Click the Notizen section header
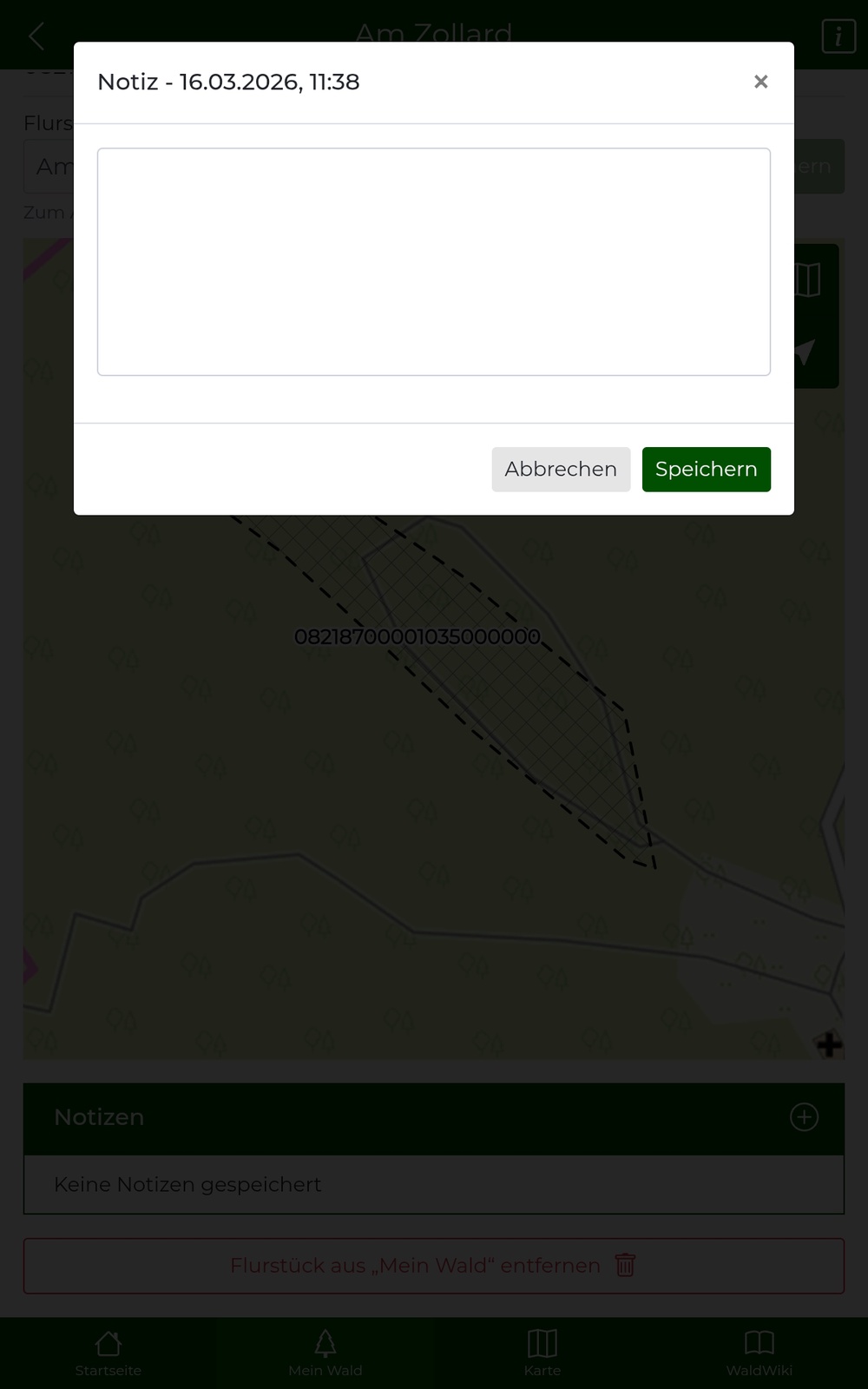 pyautogui.click(x=434, y=1118)
